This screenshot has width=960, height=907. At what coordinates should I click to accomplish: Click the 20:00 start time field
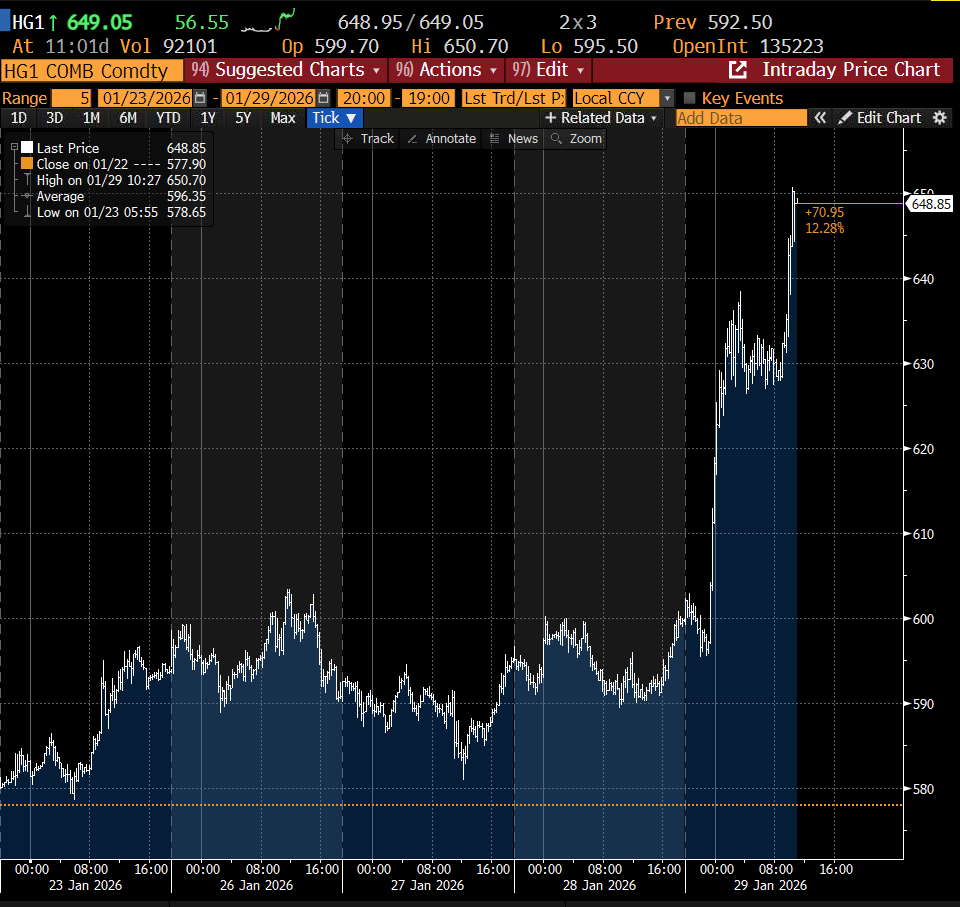[x=364, y=98]
